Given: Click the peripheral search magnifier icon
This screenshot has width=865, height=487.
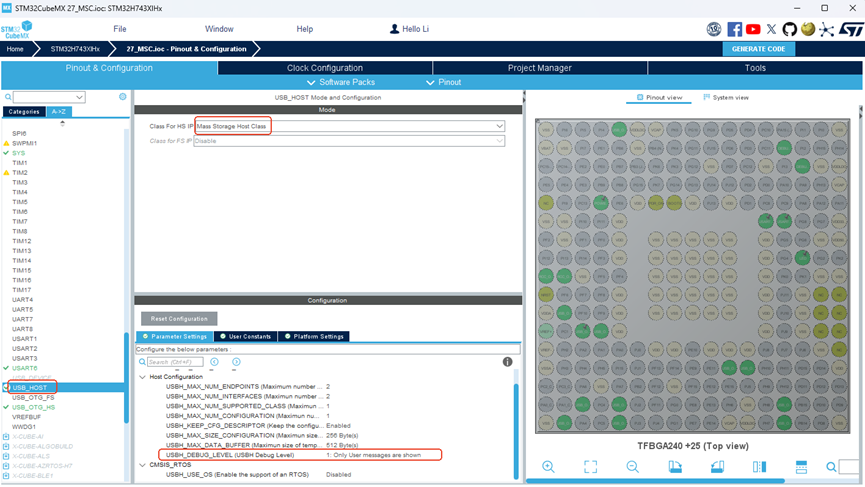Looking at the screenshot, I should (8, 97).
